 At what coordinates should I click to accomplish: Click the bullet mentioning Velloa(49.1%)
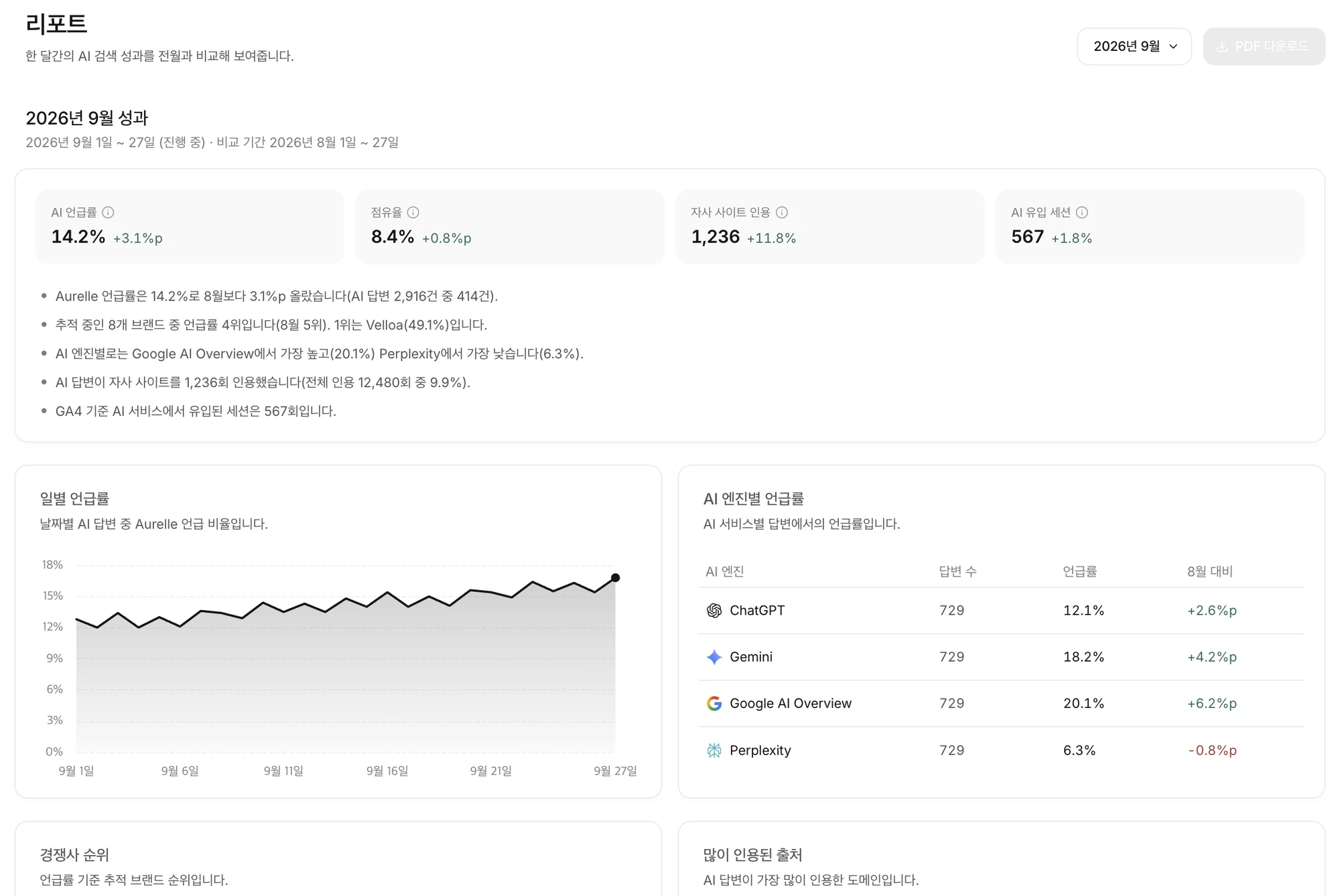coord(271,325)
